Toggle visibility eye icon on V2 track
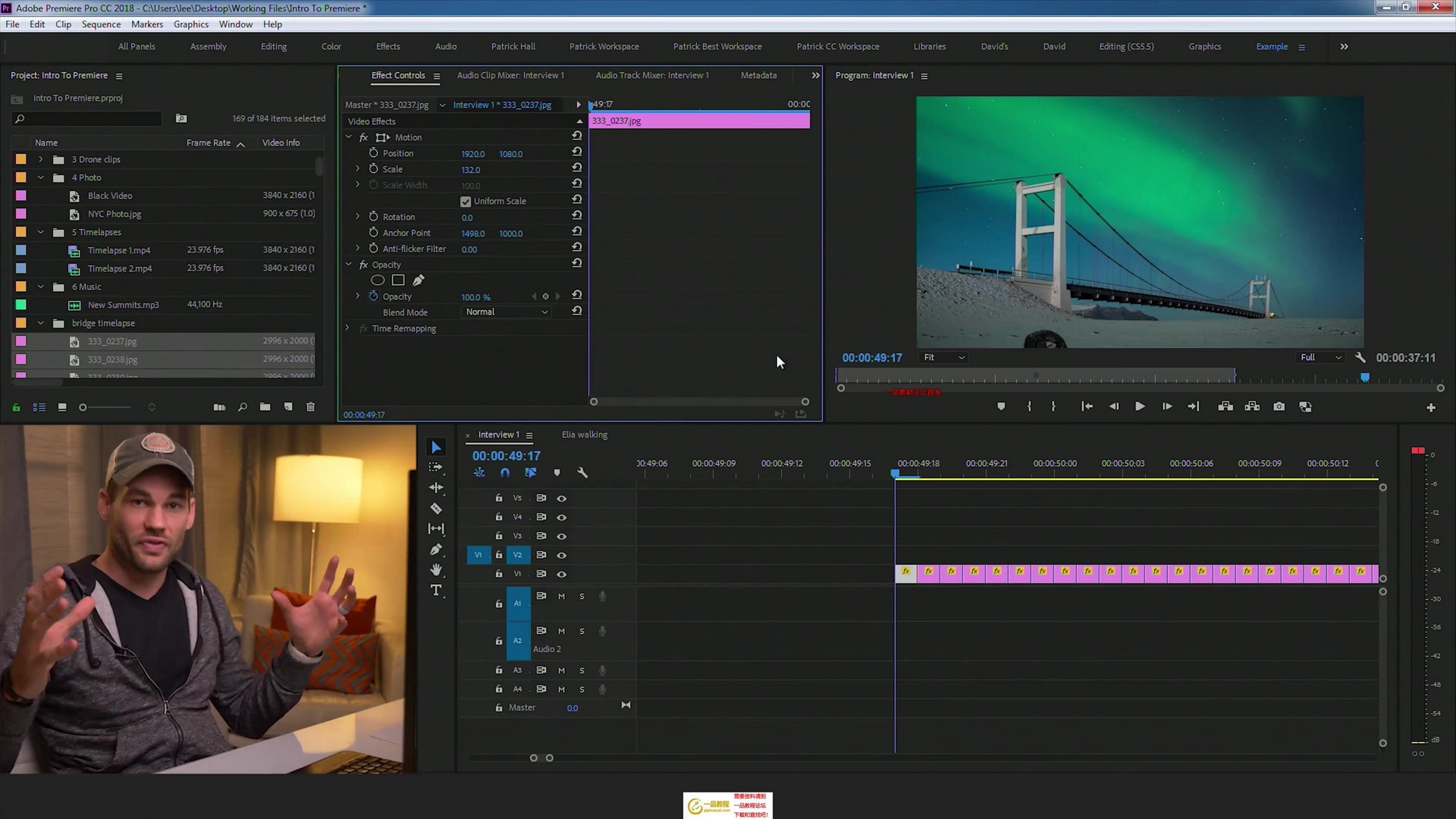Image resolution: width=1456 pixels, height=819 pixels. tap(561, 555)
